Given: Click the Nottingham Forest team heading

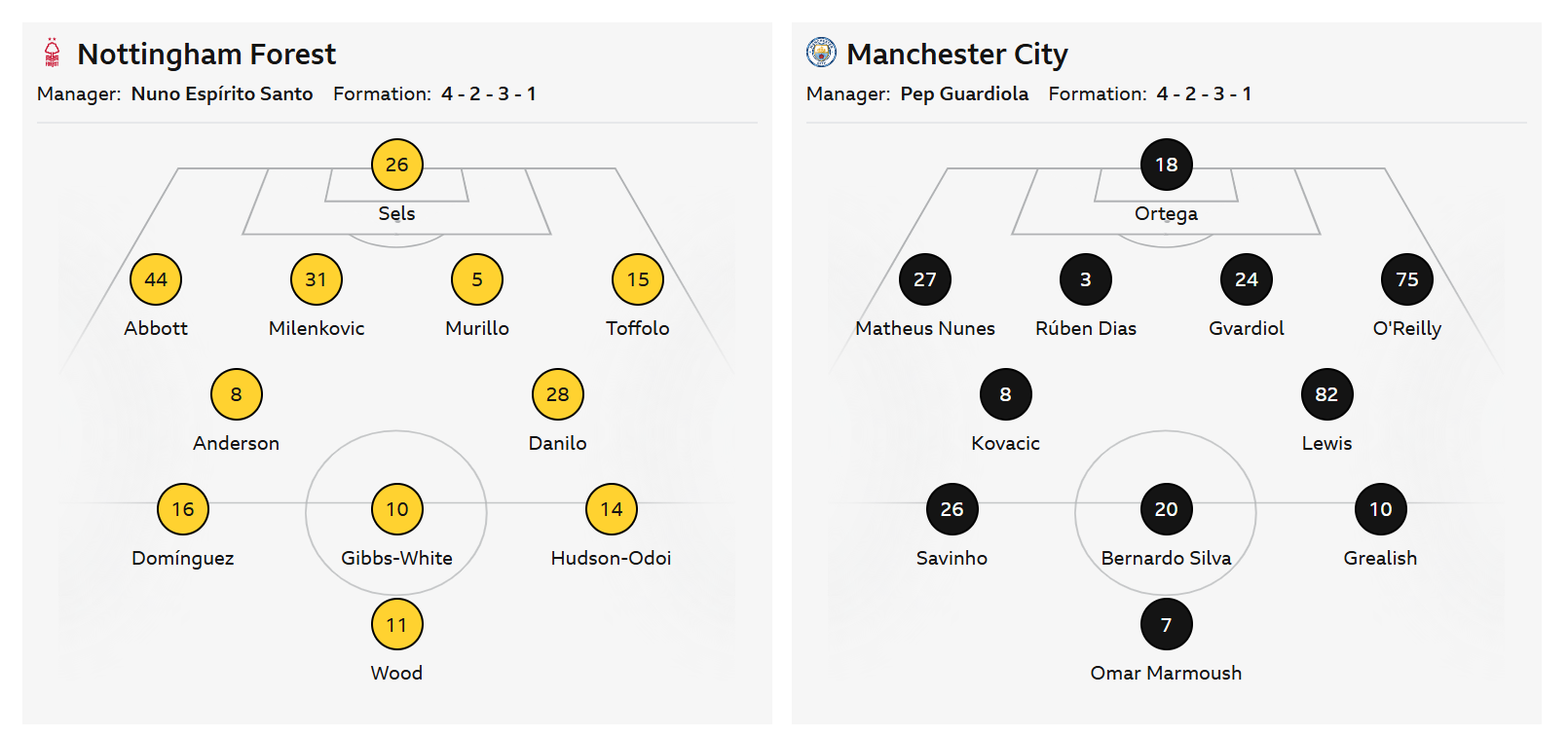Looking at the screenshot, I should 206,54.
